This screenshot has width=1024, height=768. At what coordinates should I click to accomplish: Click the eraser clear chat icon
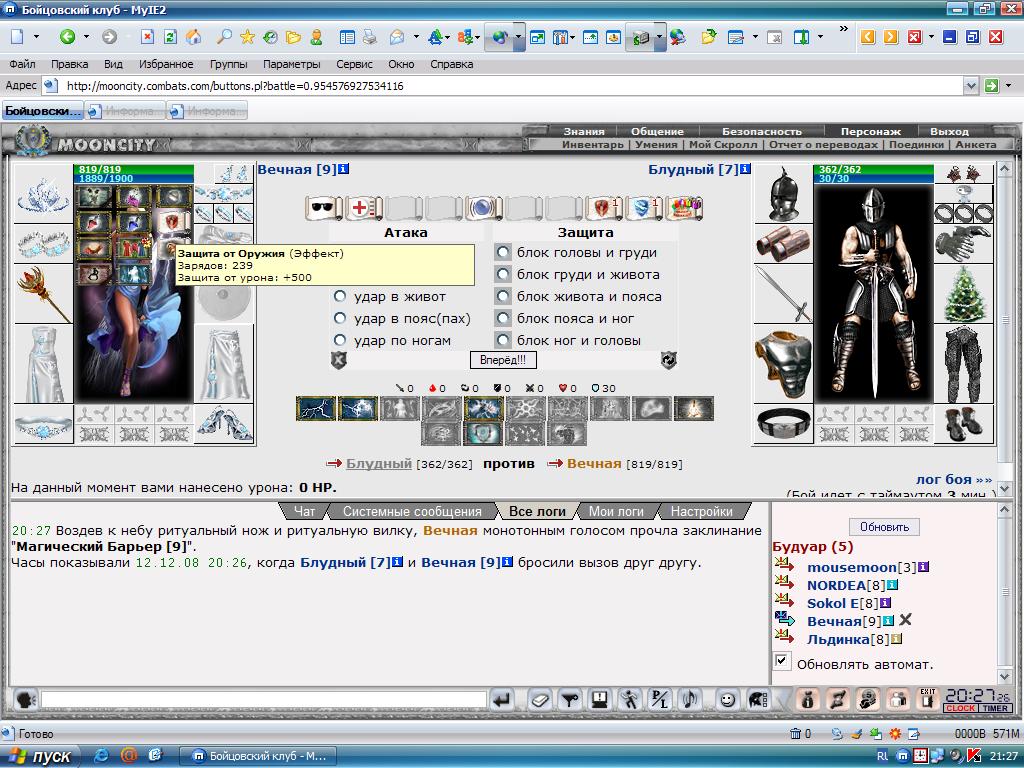[539, 700]
